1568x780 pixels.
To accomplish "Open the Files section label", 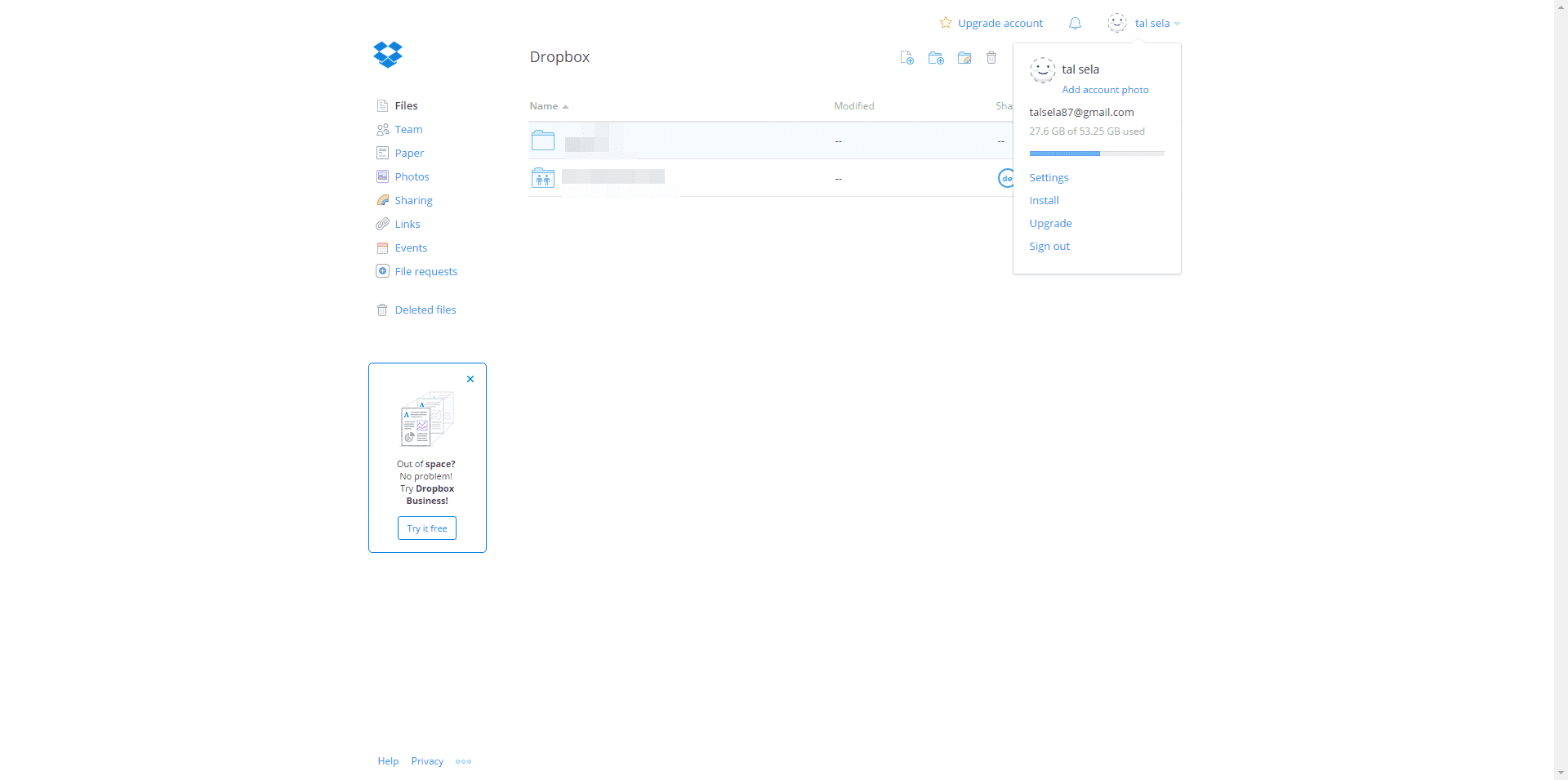I will tap(406, 105).
